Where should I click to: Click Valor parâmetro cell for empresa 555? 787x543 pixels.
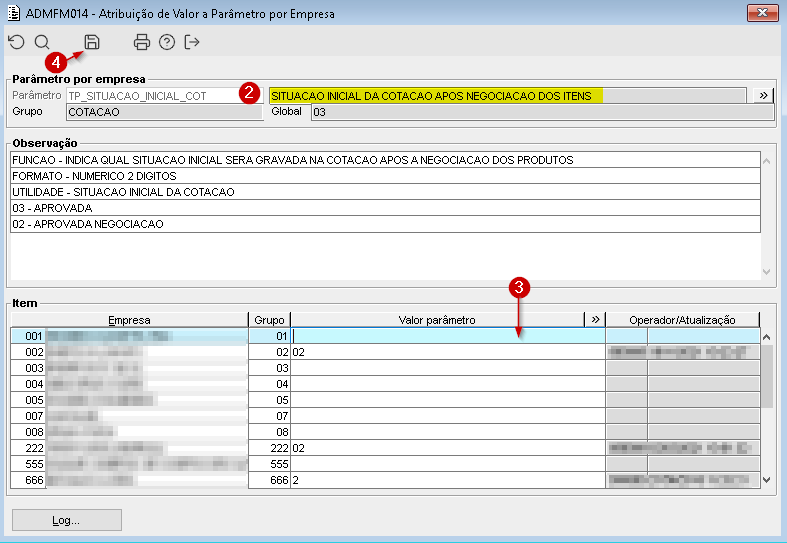[448, 464]
